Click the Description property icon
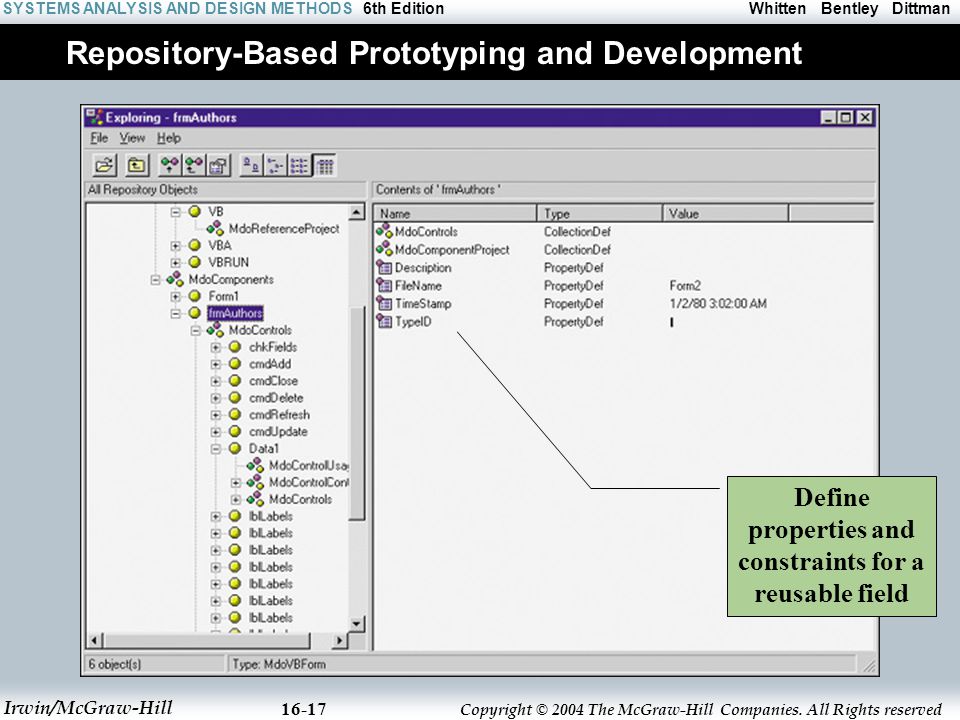 [384, 268]
